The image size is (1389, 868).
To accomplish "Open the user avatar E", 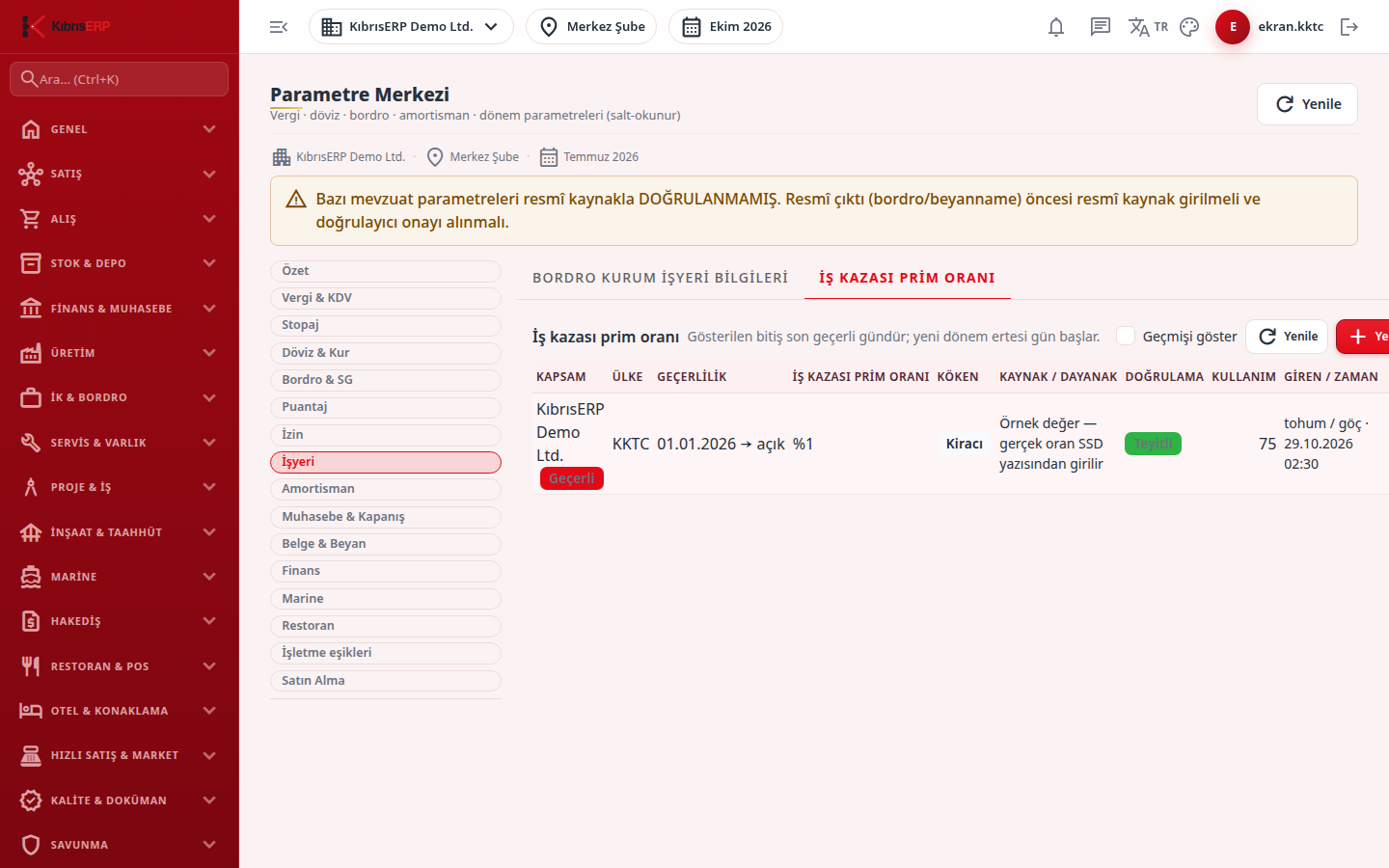I will click(1233, 27).
